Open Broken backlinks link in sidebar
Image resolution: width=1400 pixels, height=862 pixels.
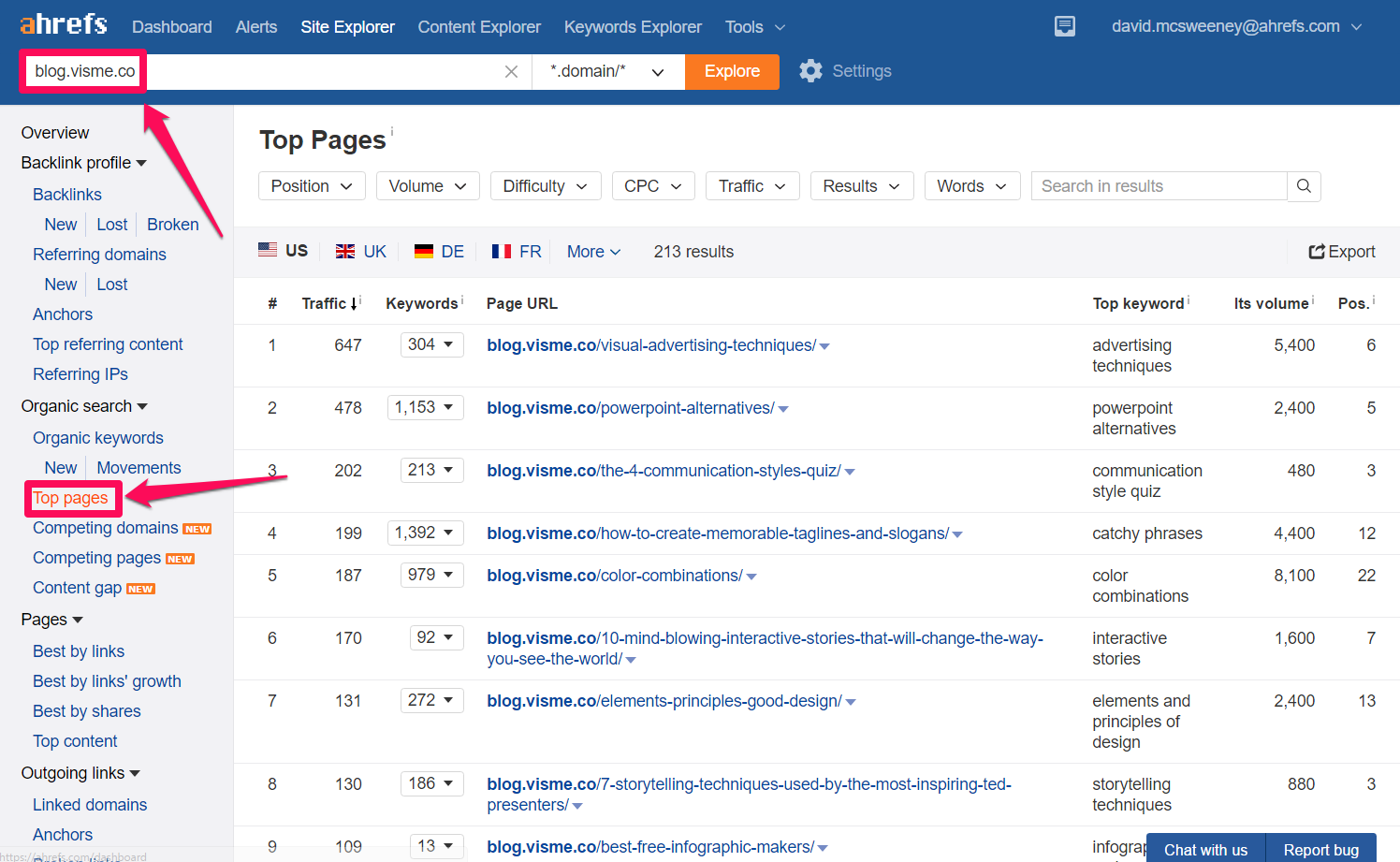coord(173,225)
